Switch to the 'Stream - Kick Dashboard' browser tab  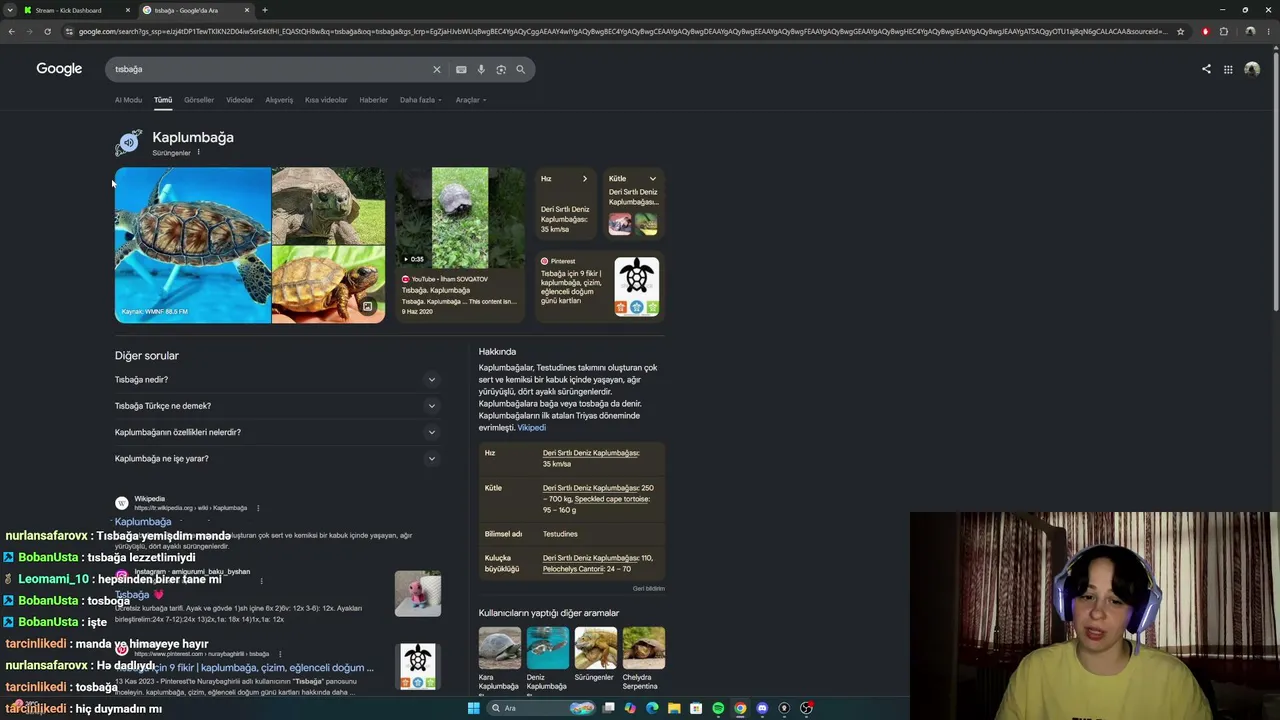point(78,10)
